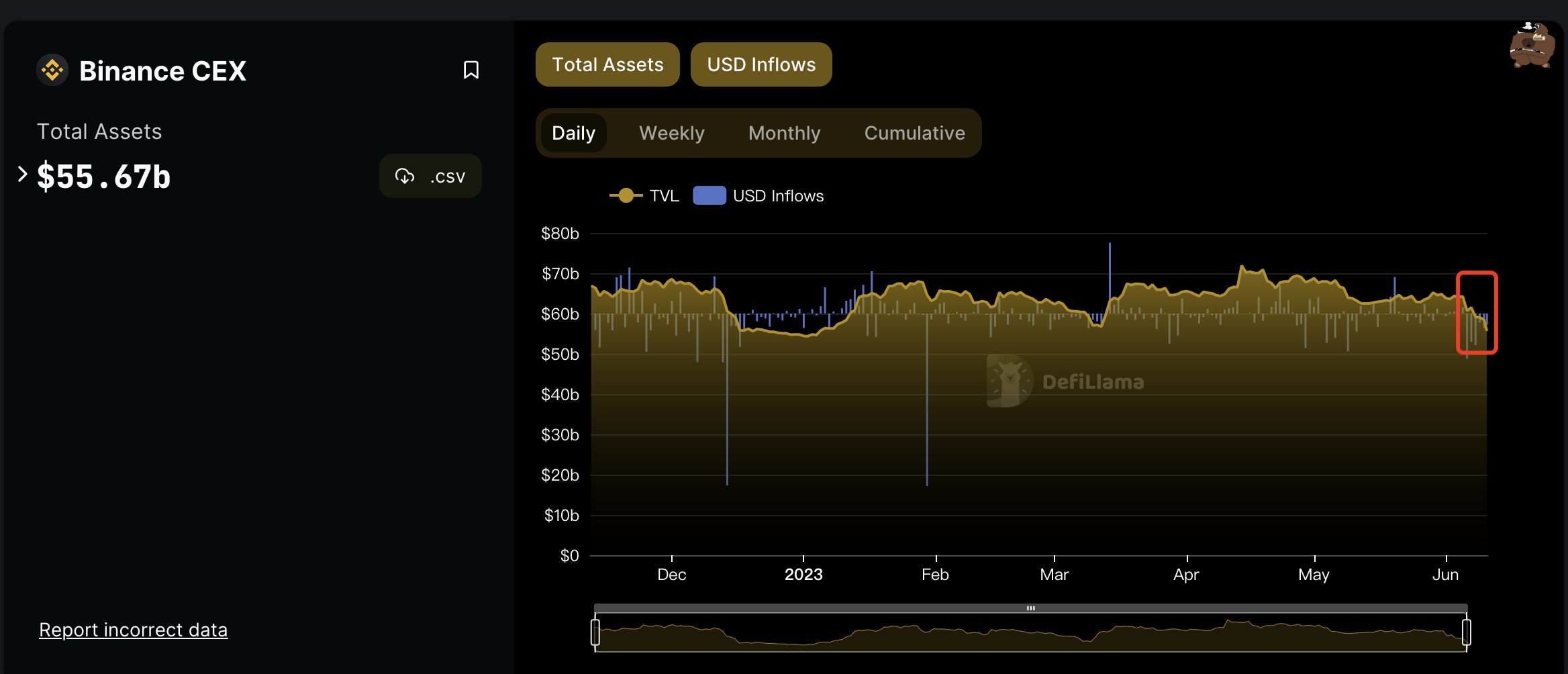Viewport: 1568px width, 674px height.
Task: Bookmark Binance CEX
Action: click(471, 70)
